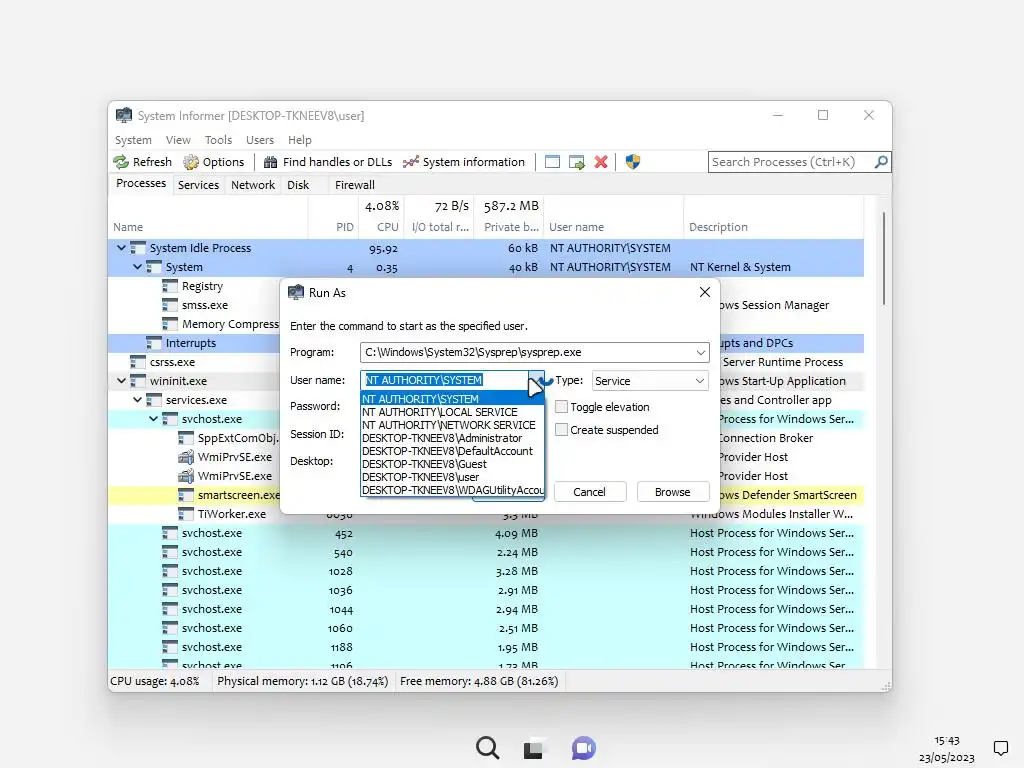The image size is (1024, 768).
Task: Click the Search Processes input field
Action: pos(790,161)
